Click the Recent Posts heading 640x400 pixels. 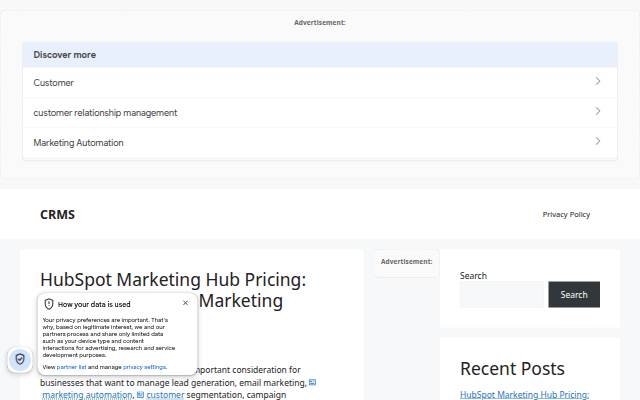click(512, 369)
